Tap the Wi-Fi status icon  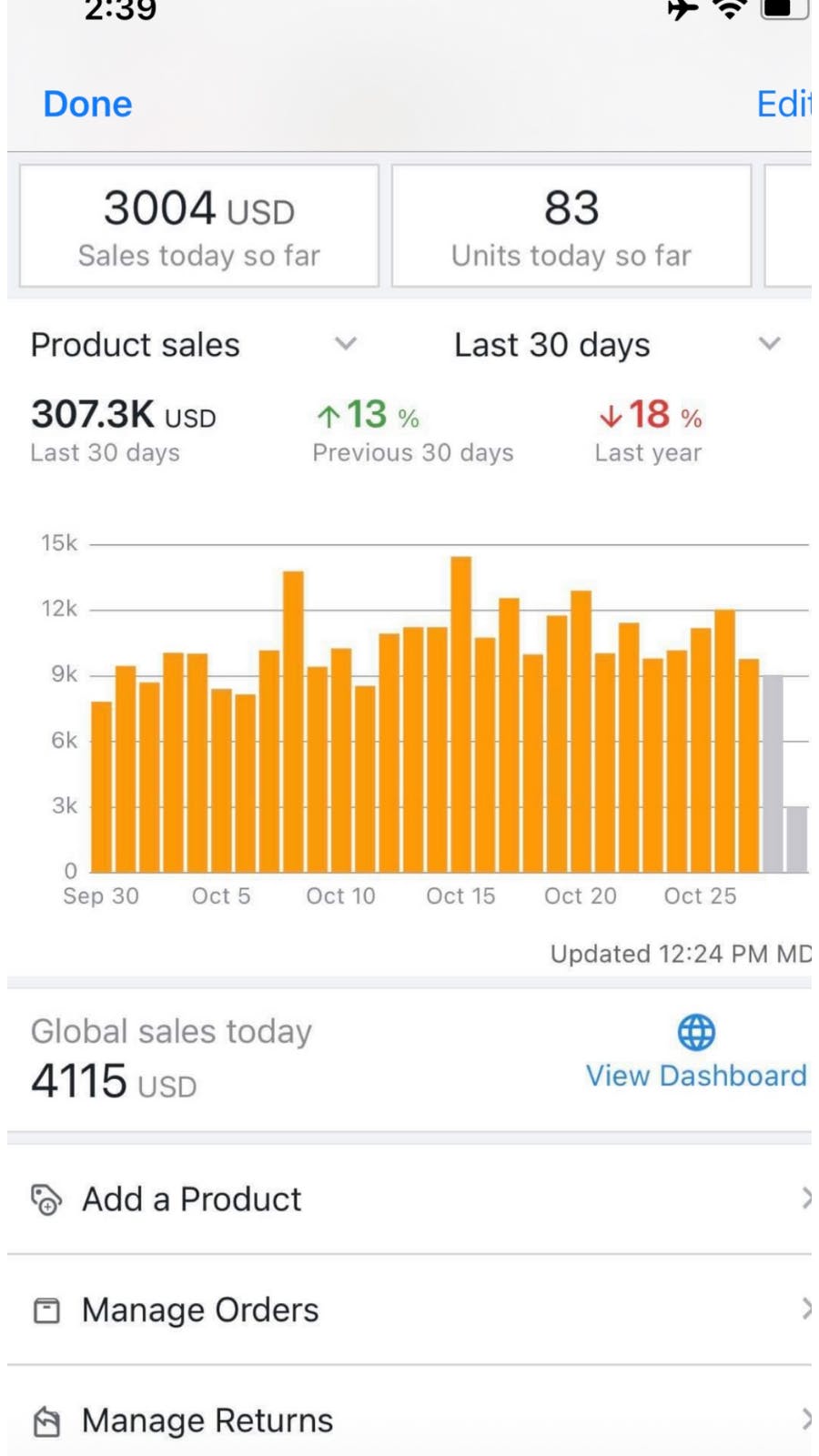coord(729,9)
